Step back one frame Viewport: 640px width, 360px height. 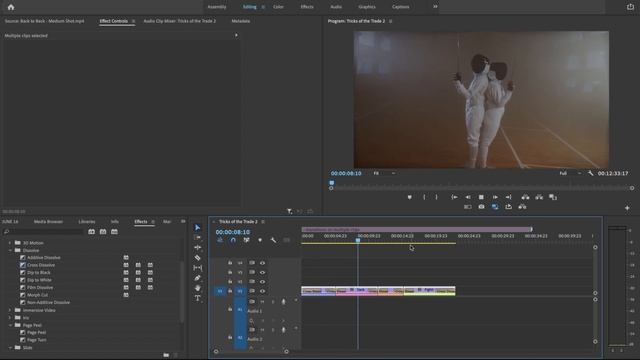(468, 197)
